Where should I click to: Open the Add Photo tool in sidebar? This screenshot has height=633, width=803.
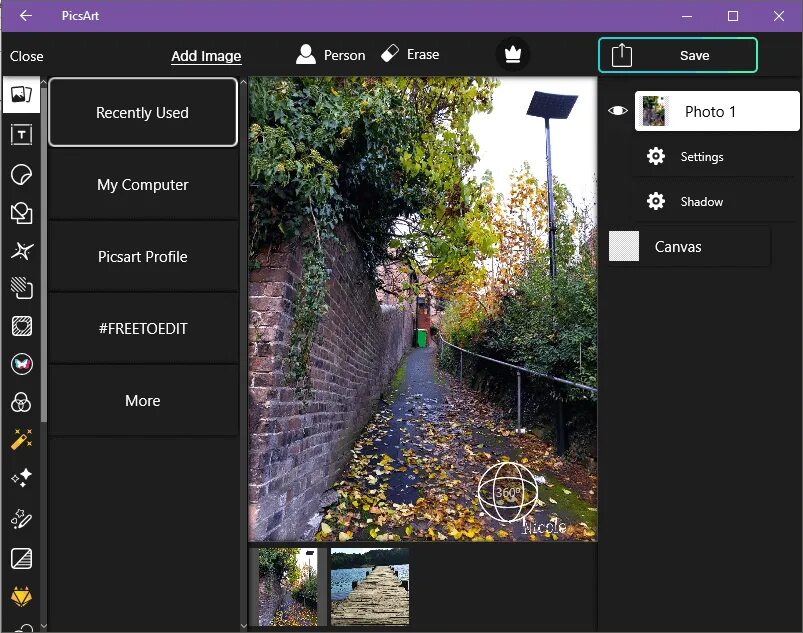coord(21,95)
